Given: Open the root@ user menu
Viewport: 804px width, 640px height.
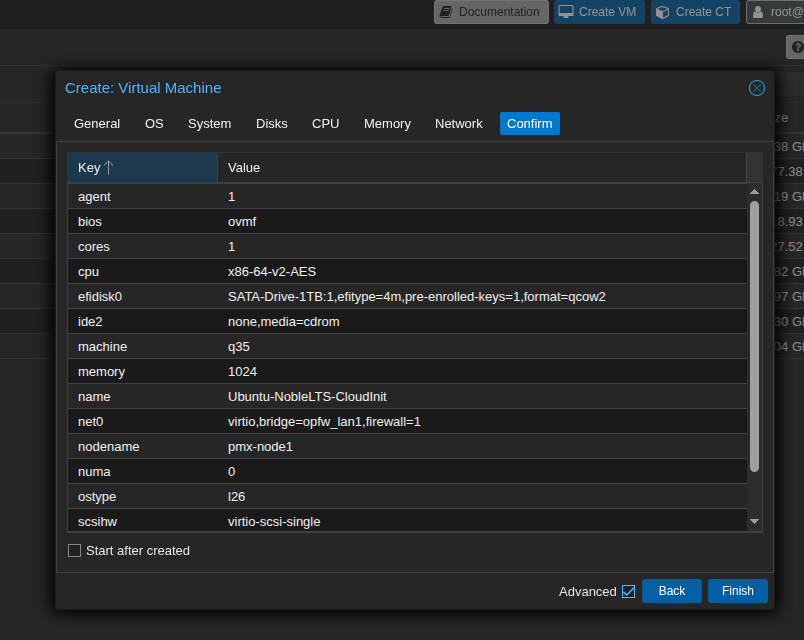Looking at the screenshot, I should click(x=776, y=12).
